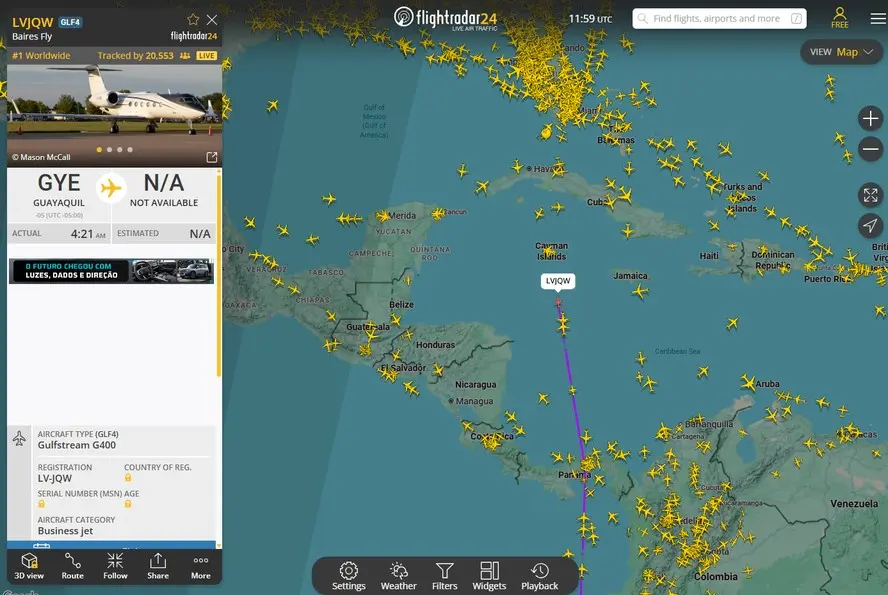The height and width of the screenshot is (595, 888).
Task: Unlock the aircraft Age lock icon
Action: pos(128,504)
